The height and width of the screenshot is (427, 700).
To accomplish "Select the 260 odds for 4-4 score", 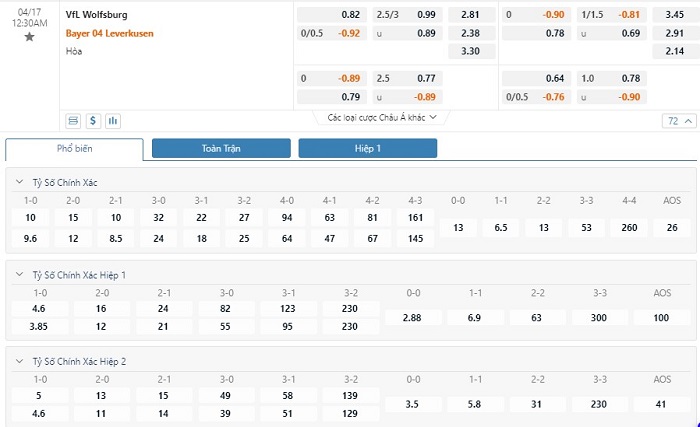I will [x=627, y=228].
